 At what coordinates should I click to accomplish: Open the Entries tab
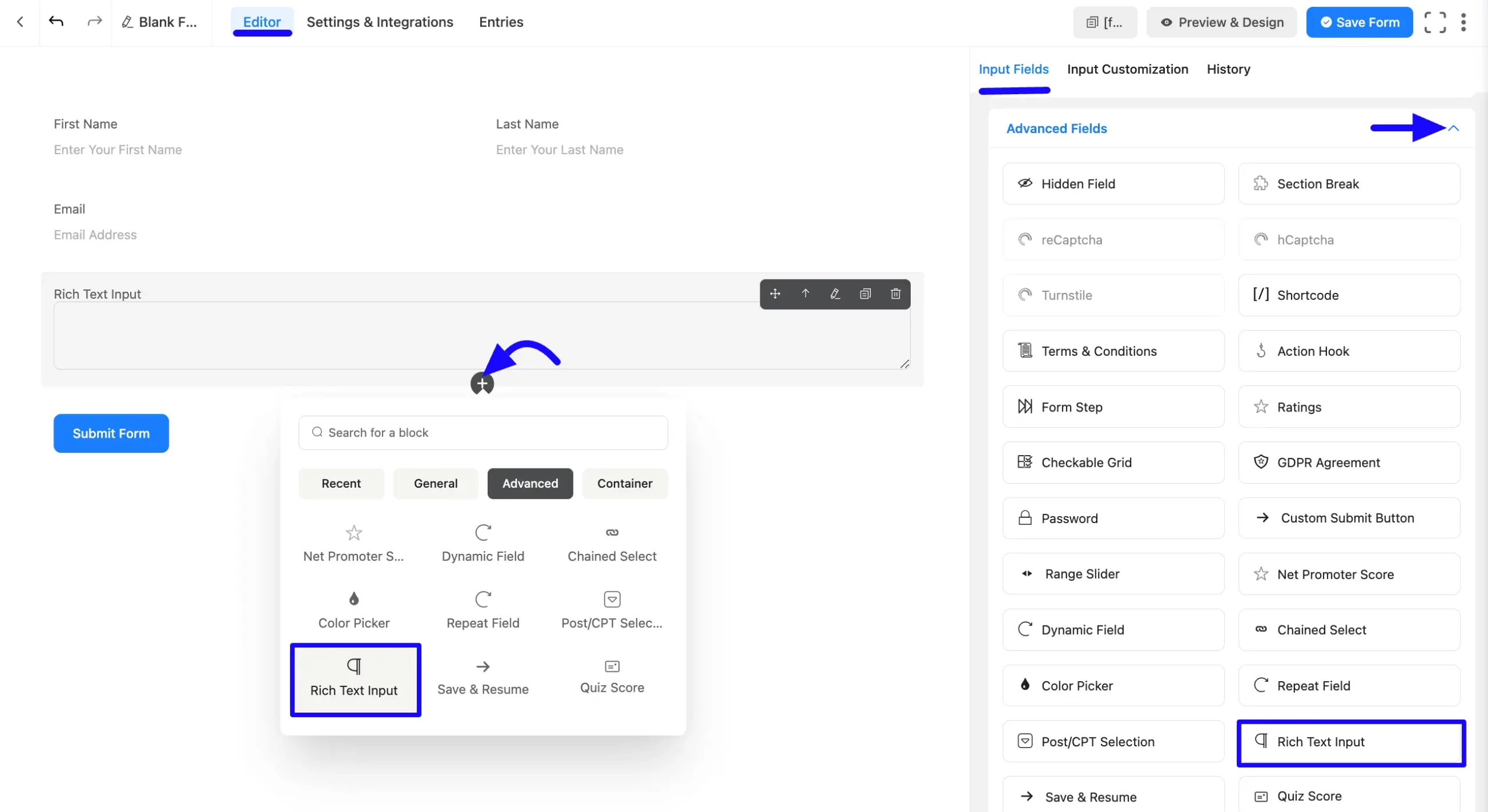[500, 22]
